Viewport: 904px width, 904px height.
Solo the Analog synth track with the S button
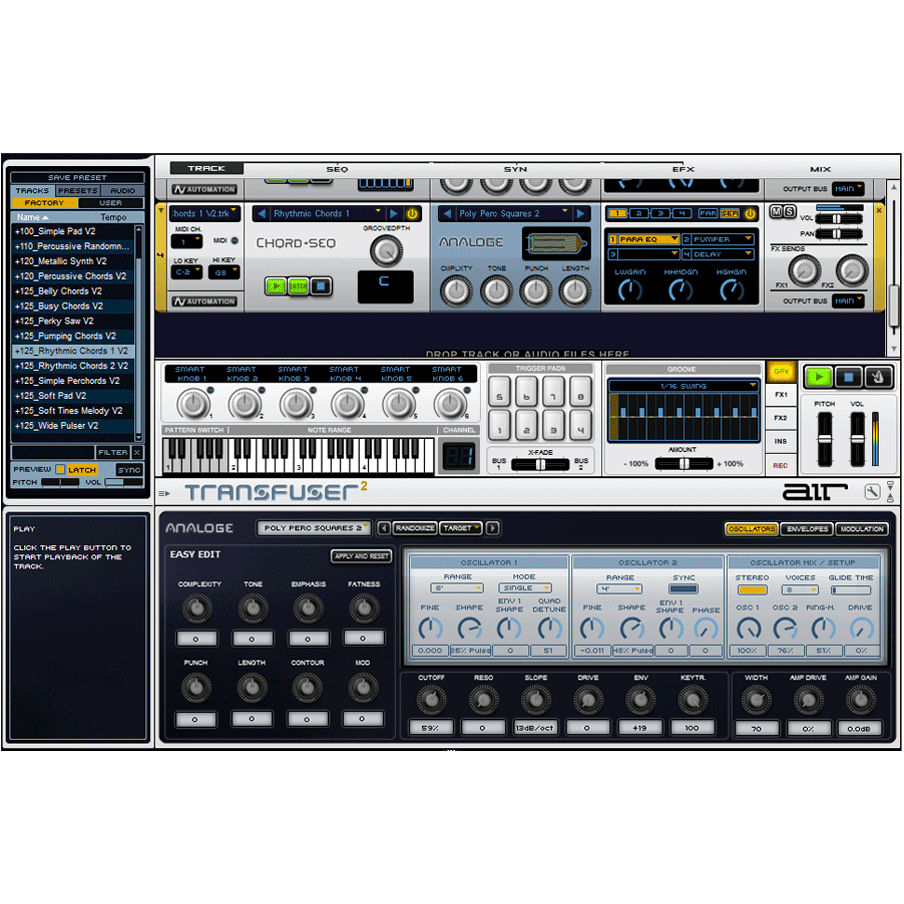pos(790,211)
